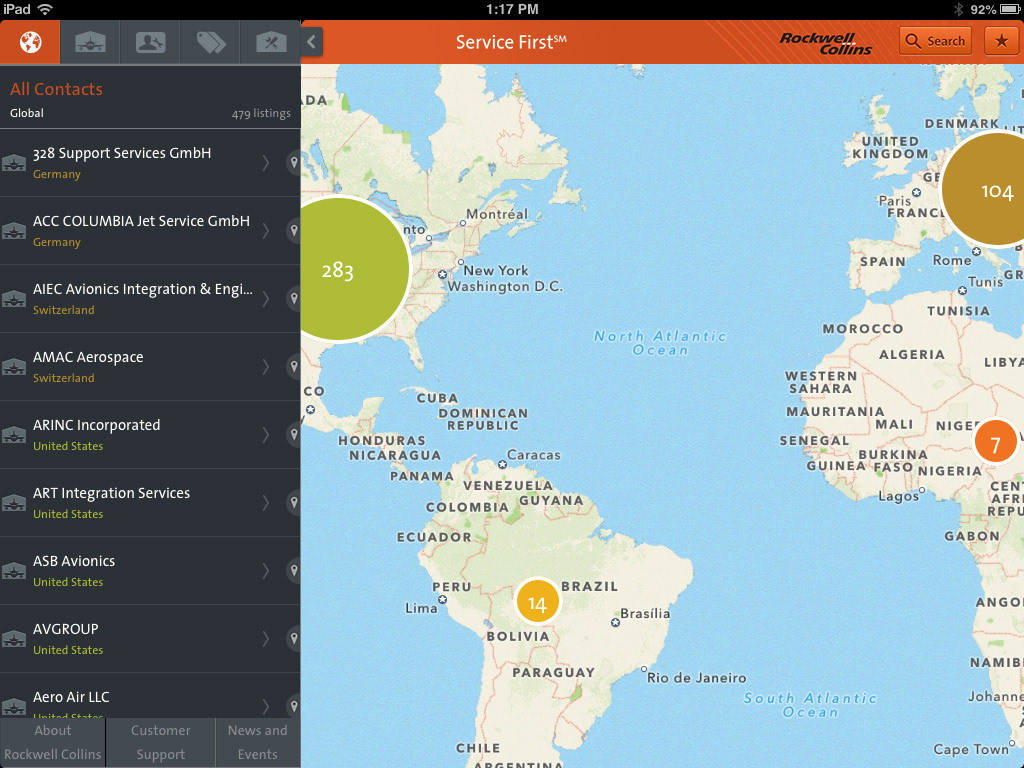Expand chevron for Aero Air LLC

pyautogui.click(x=266, y=706)
